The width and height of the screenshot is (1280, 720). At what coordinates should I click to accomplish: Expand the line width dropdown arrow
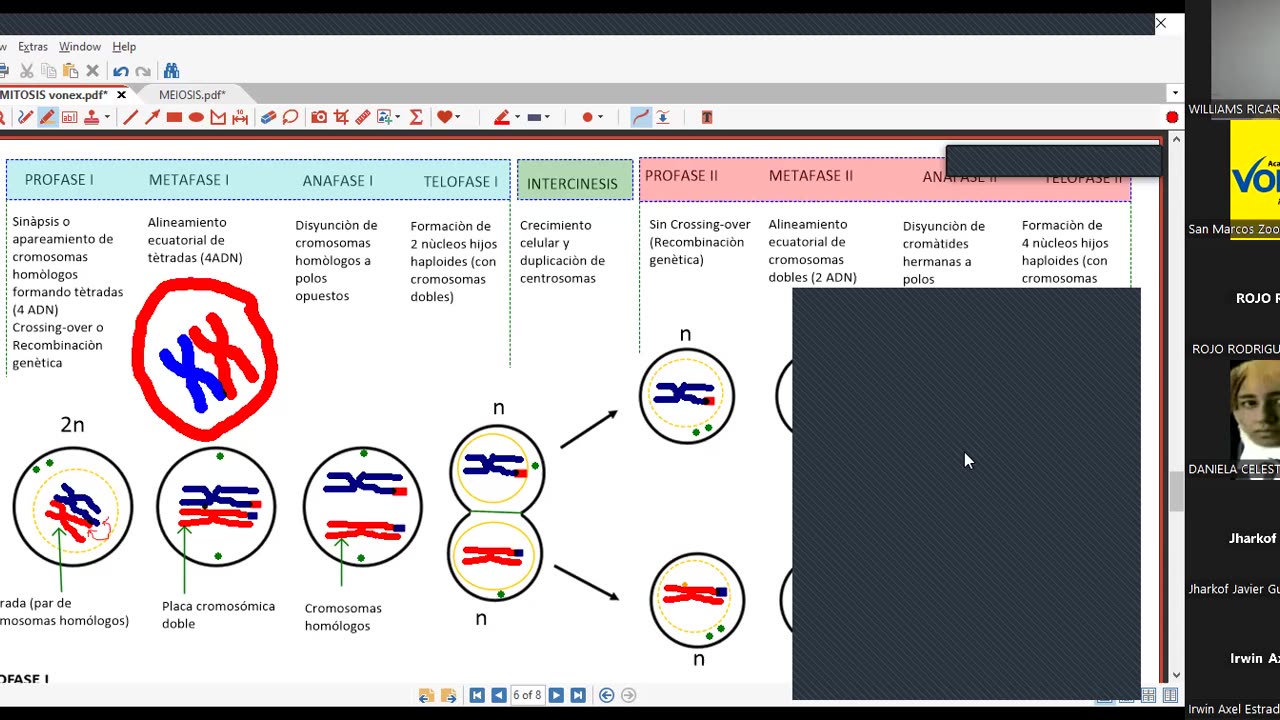pyautogui.click(x=600, y=117)
